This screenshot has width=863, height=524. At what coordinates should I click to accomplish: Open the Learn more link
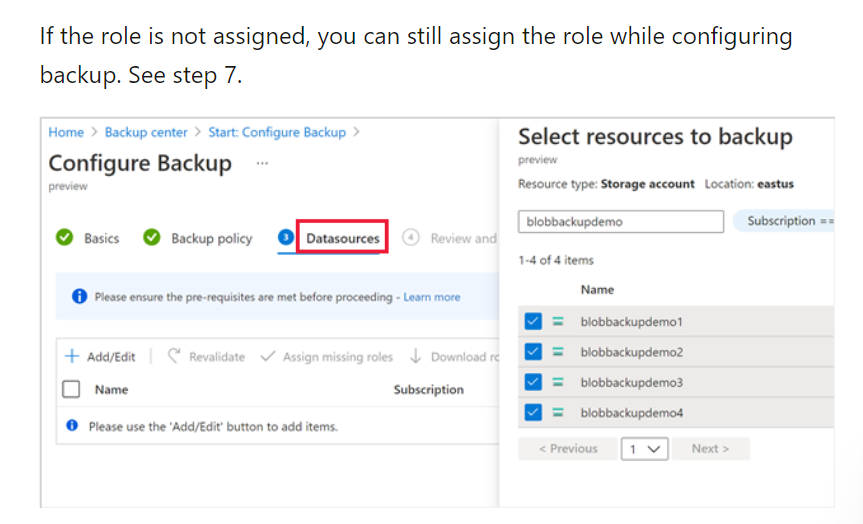(432, 297)
